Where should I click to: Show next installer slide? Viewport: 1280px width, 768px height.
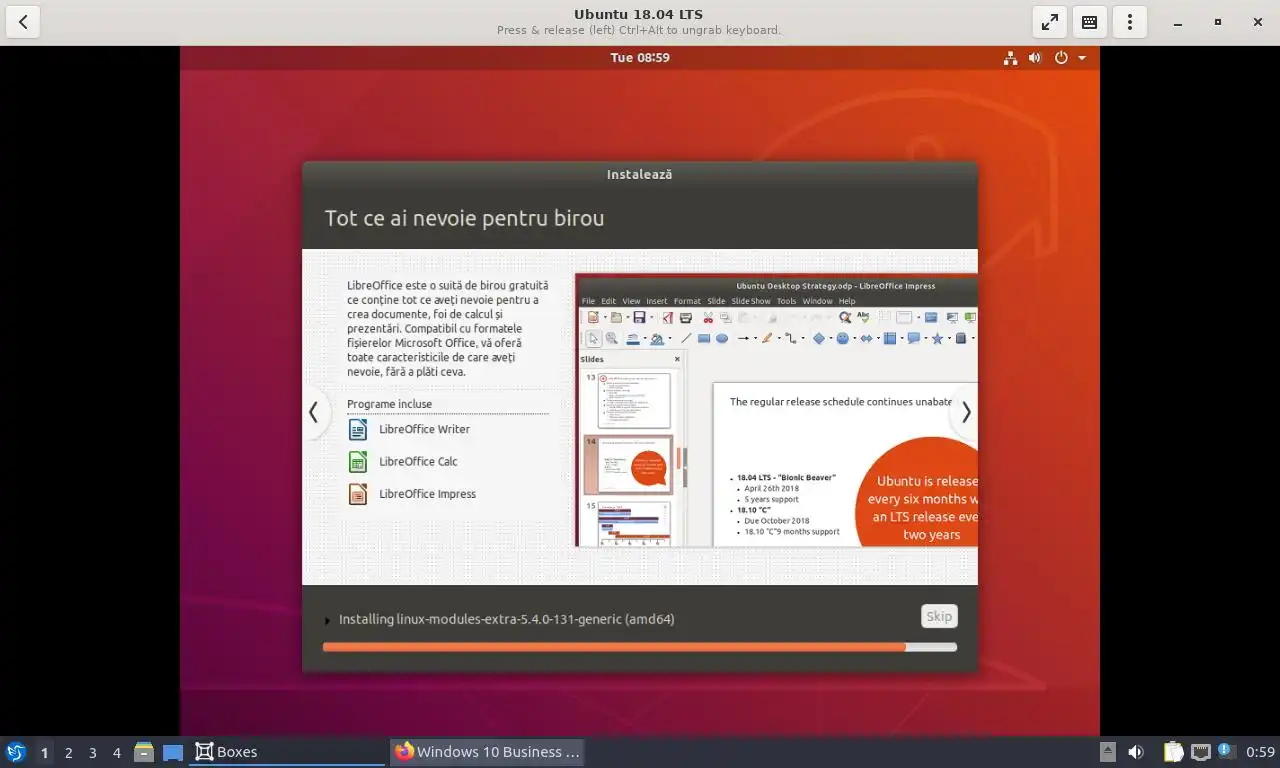click(x=966, y=412)
